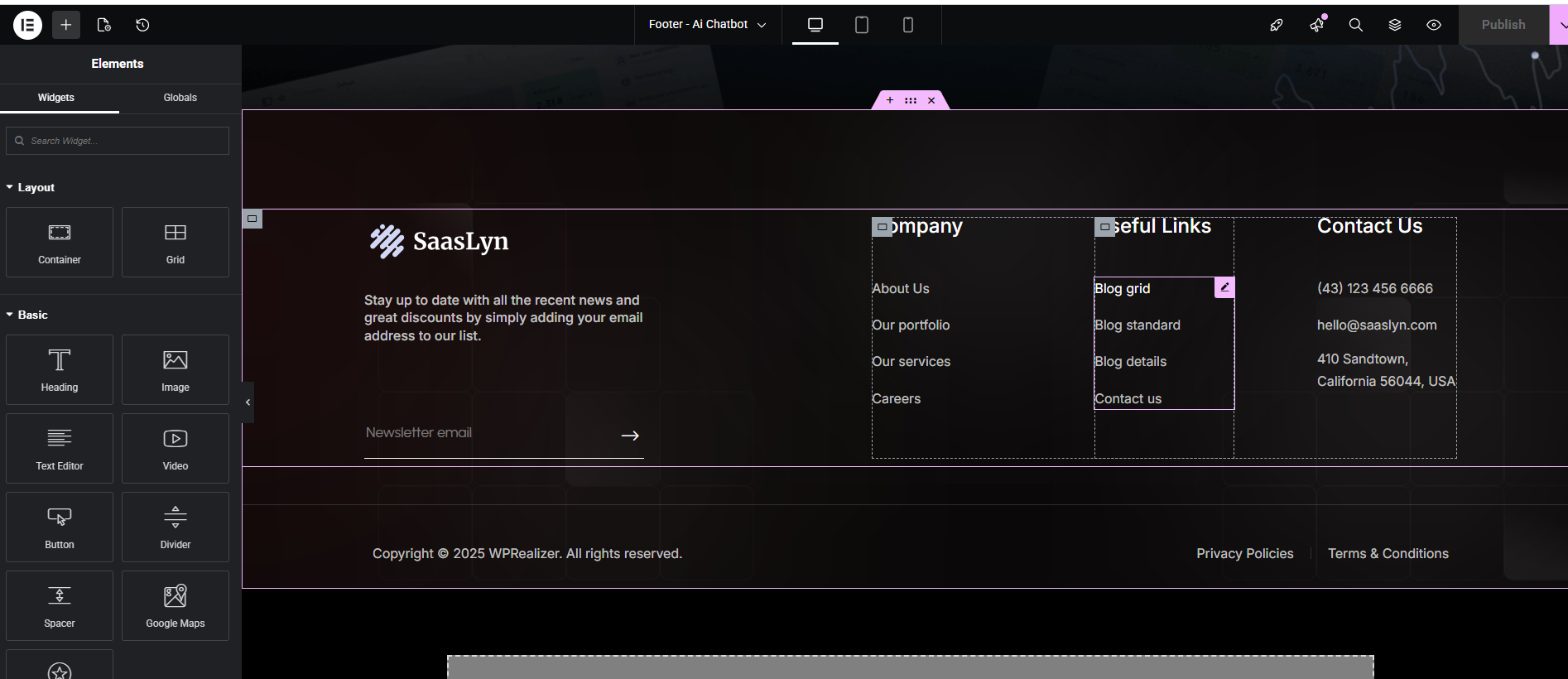This screenshot has height=679, width=1568.
Task: Click the Elementor logo menu icon
Action: pyautogui.click(x=27, y=25)
